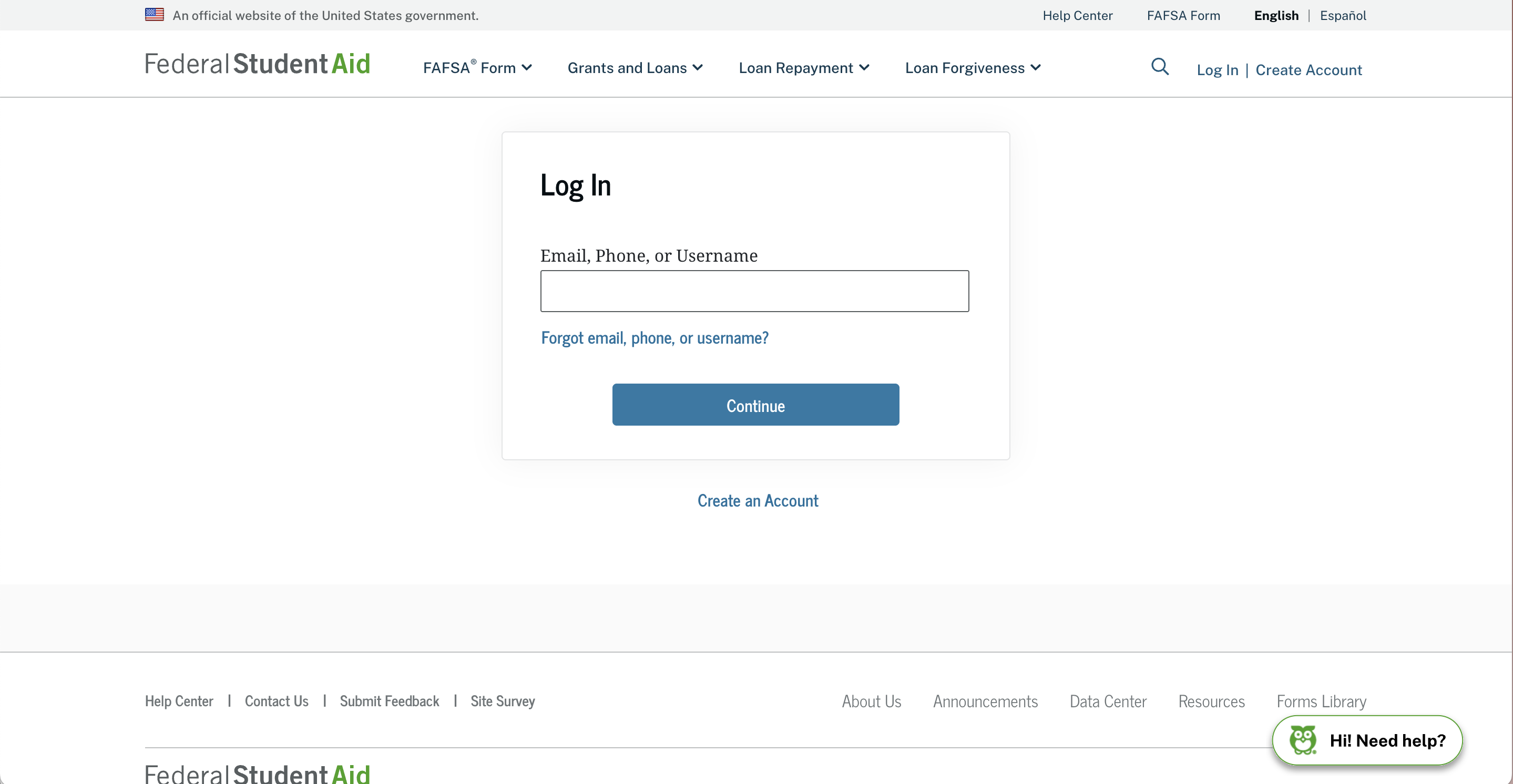Viewport: 1513px width, 784px height.
Task: Switch language to Español
Action: pyautogui.click(x=1343, y=15)
